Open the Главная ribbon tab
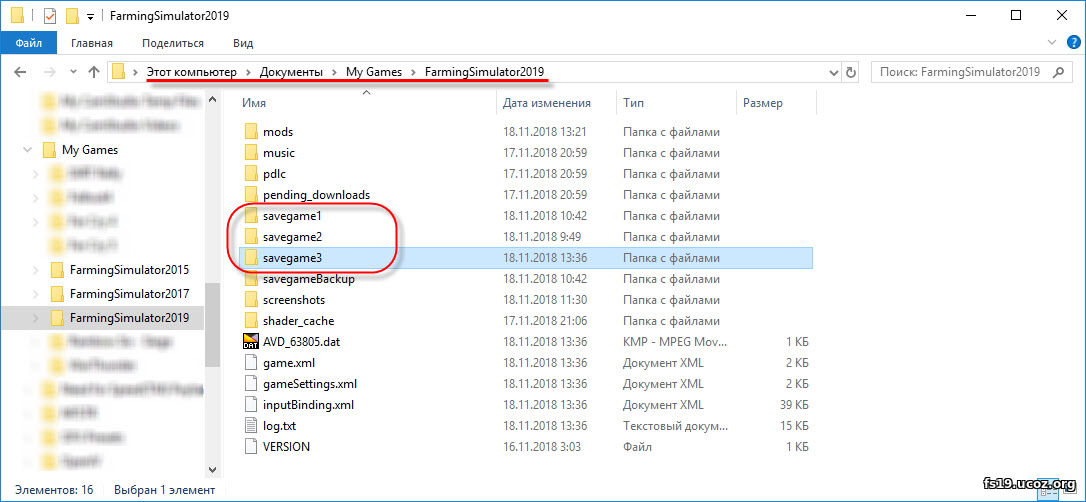This screenshot has width=1086, height=502. click(x=91, y=43)
